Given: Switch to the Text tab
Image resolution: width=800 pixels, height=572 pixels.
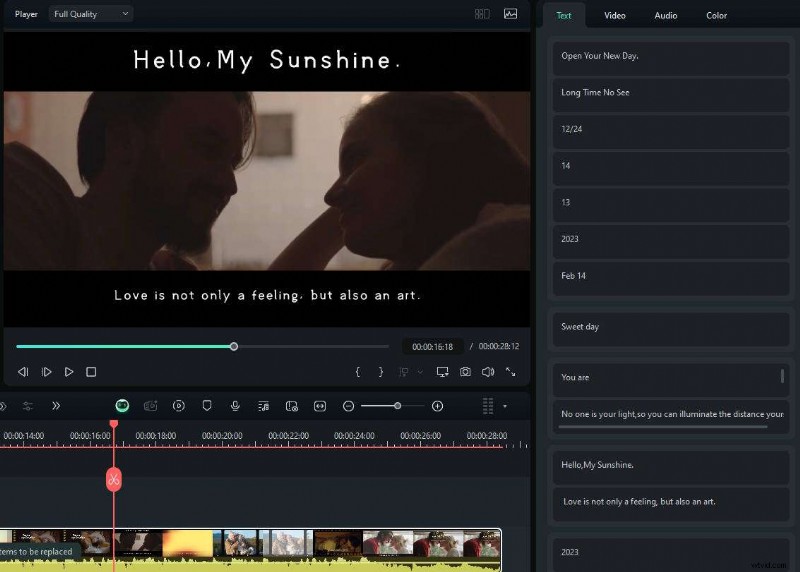Looking at the screenshot, I should [564, 15].
